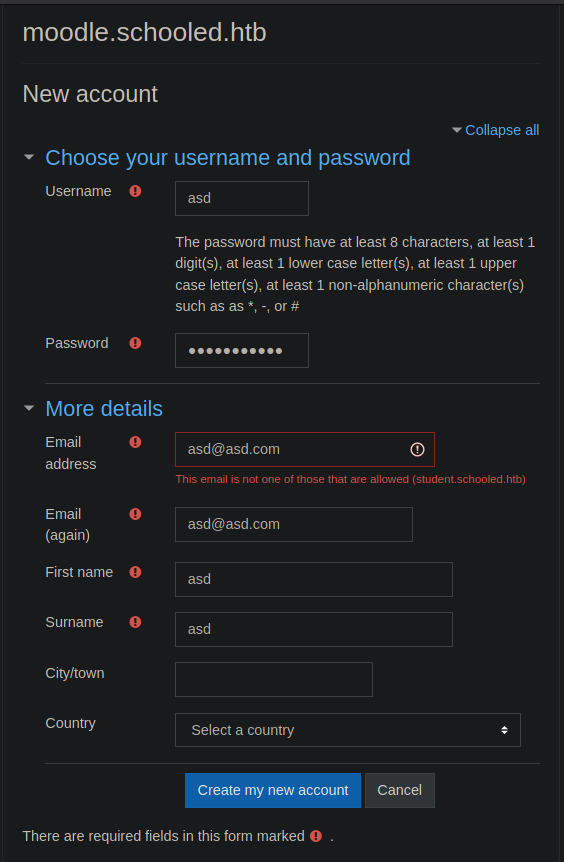Screen dimensions: 564x862
Task: Click Create my new account button
Action: click(273, 791)
